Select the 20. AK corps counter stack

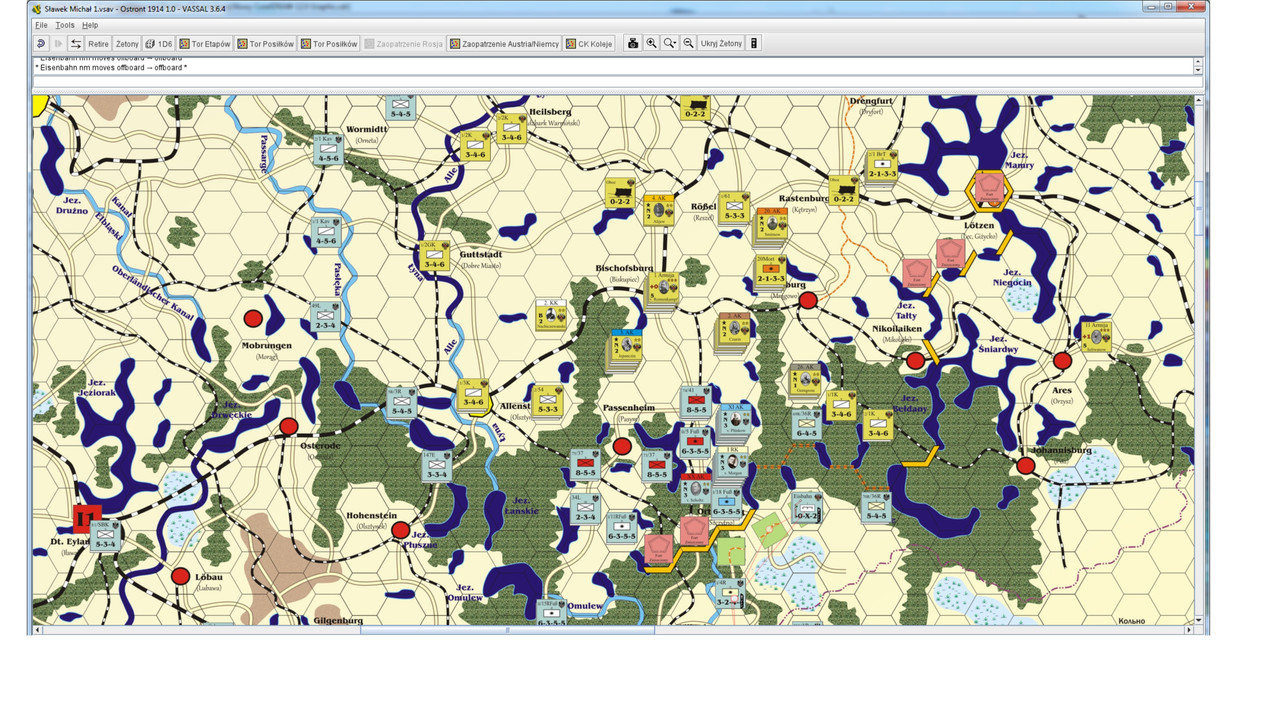(x=770, y=226)
